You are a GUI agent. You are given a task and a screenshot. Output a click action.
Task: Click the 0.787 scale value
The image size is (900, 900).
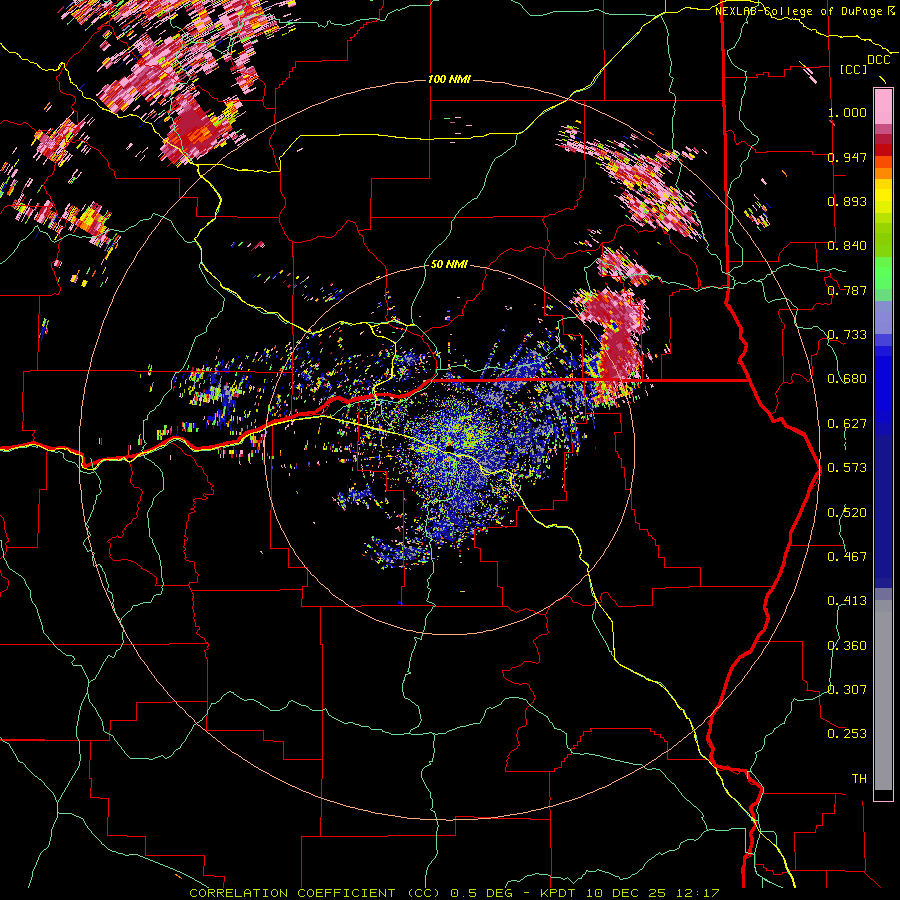click(x=847, y=290)
